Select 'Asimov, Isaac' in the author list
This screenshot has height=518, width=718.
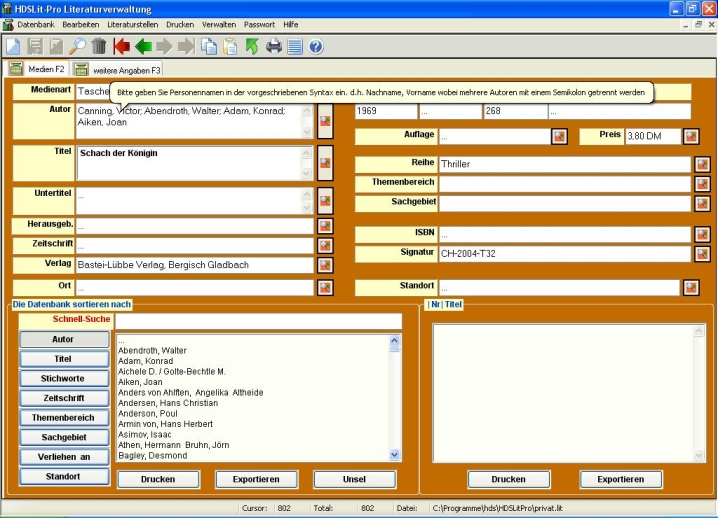pos(146,435)
